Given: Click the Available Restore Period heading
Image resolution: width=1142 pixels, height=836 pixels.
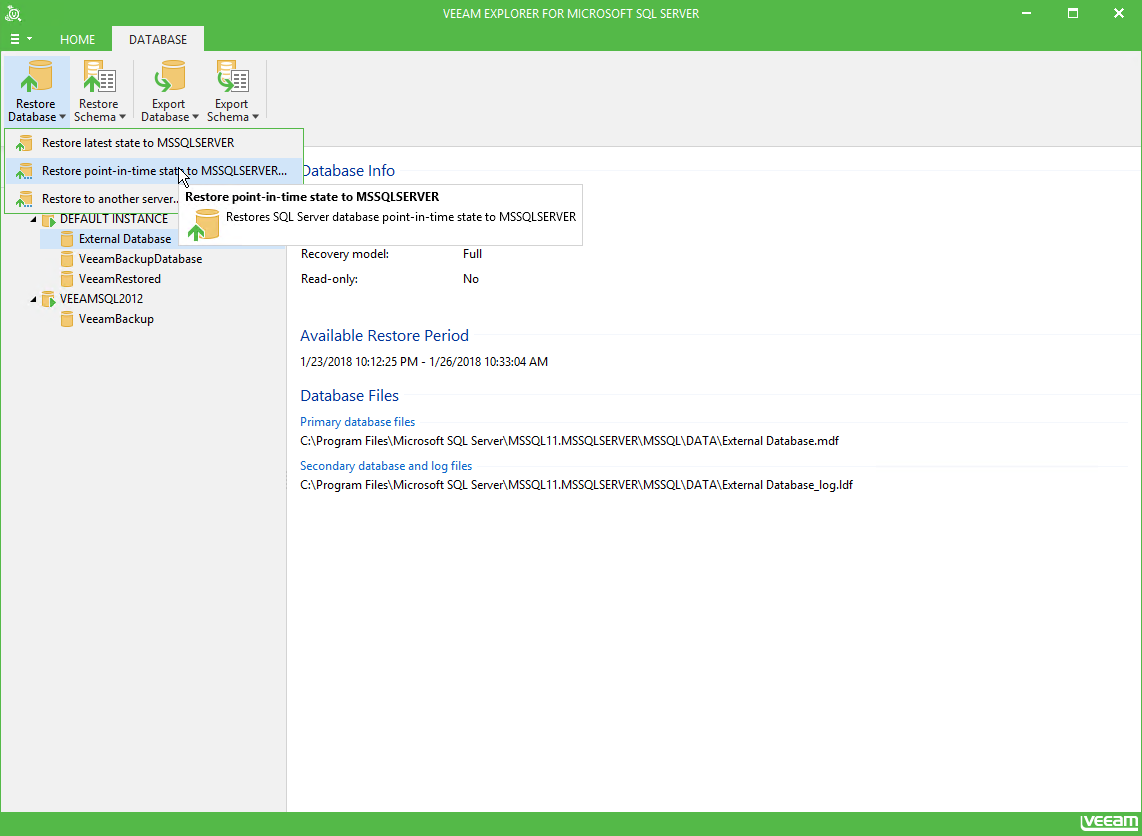Looking at the screenshot, I should pos(385,336).
